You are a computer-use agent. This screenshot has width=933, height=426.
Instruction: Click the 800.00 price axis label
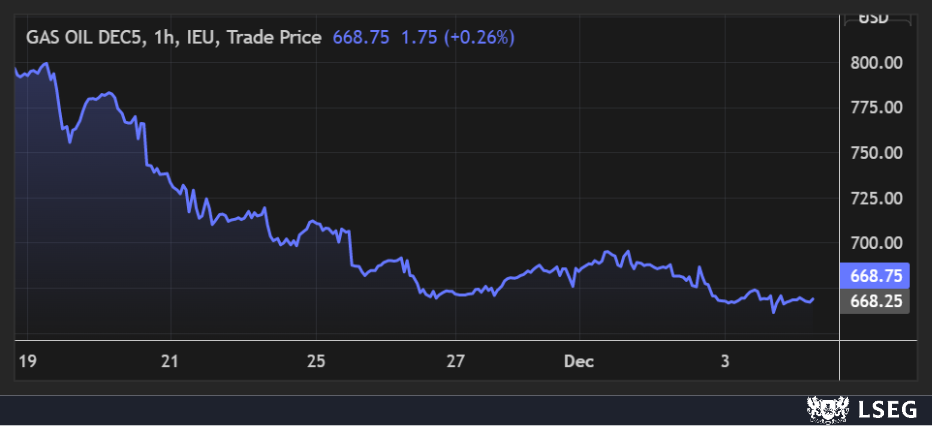pyautogui.click(x=876, y=63)
